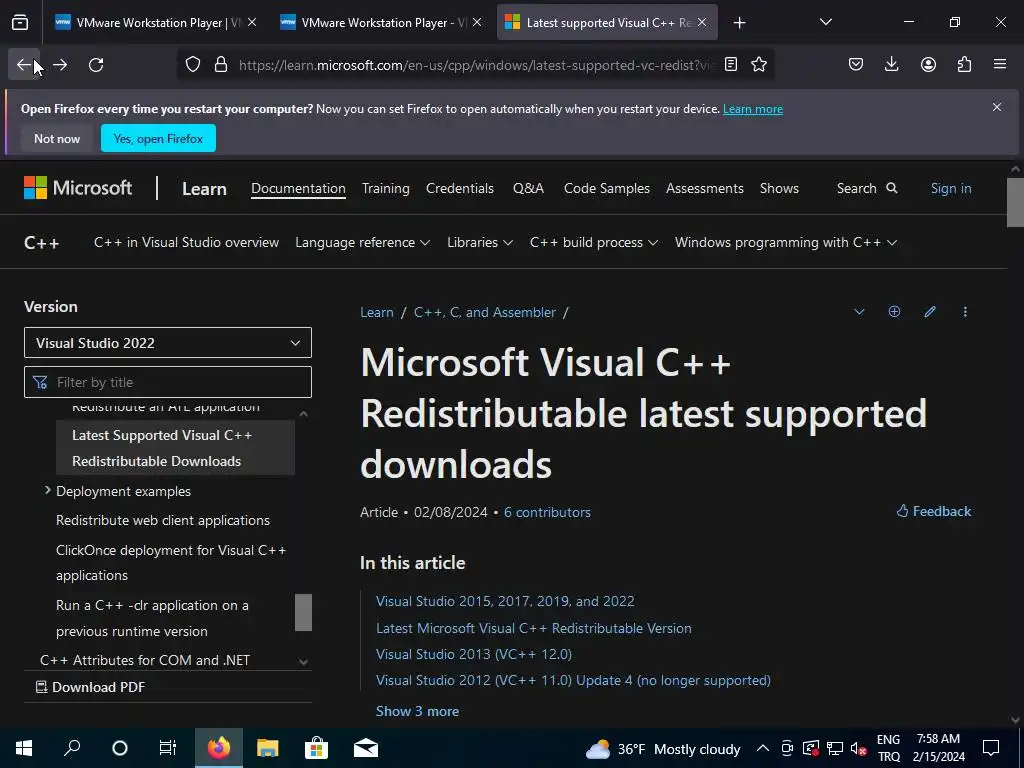Viewport: 1024px width, 768px height.
Task: Click the sidebar tree scrollbar thumb
Action: (303, 612)
